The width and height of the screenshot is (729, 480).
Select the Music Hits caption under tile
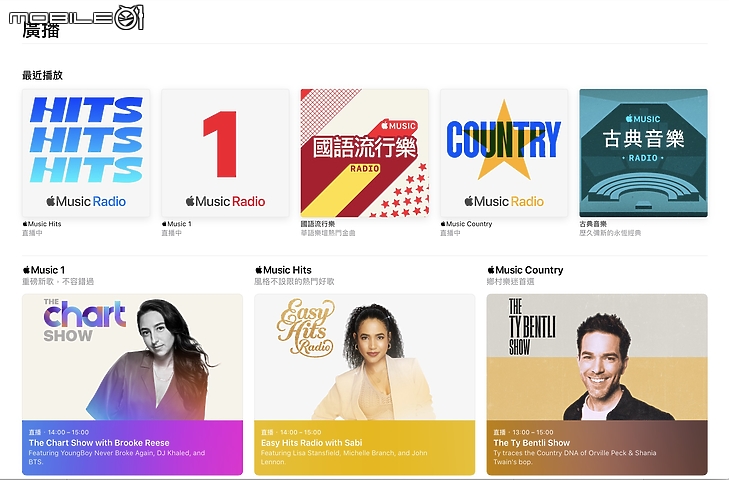42,224
